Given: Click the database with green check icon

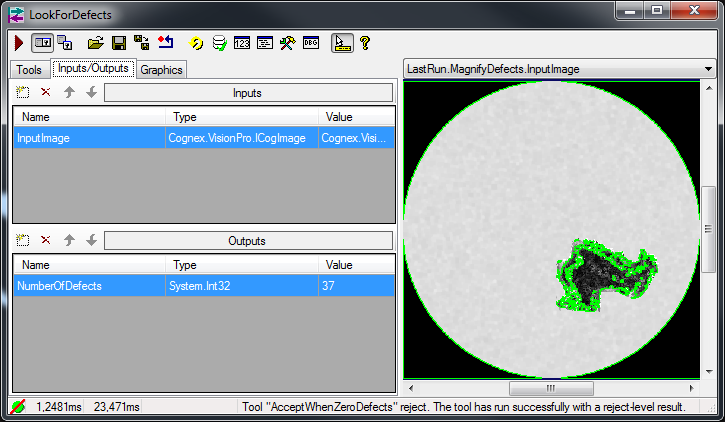Looking at the screenshot, I should 219,43.
